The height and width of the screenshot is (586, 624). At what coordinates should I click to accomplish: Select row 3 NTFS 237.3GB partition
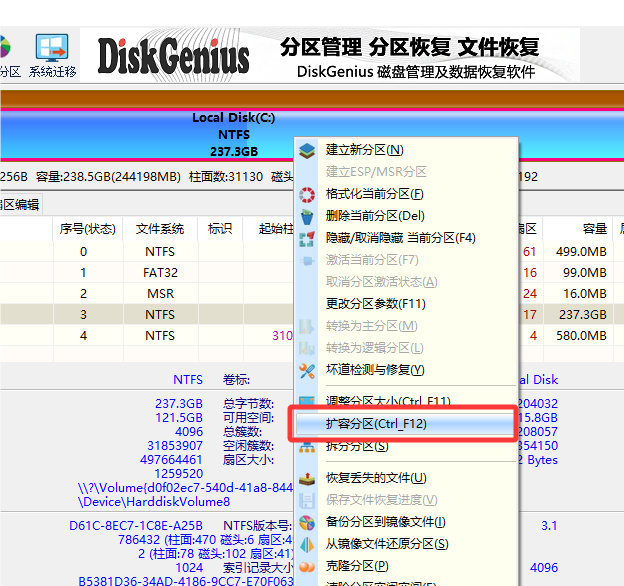(x=147, y=315)
